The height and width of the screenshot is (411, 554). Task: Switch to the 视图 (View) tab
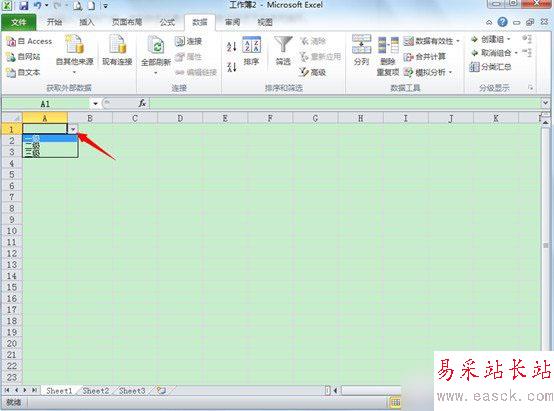click(x=265, y=22)
